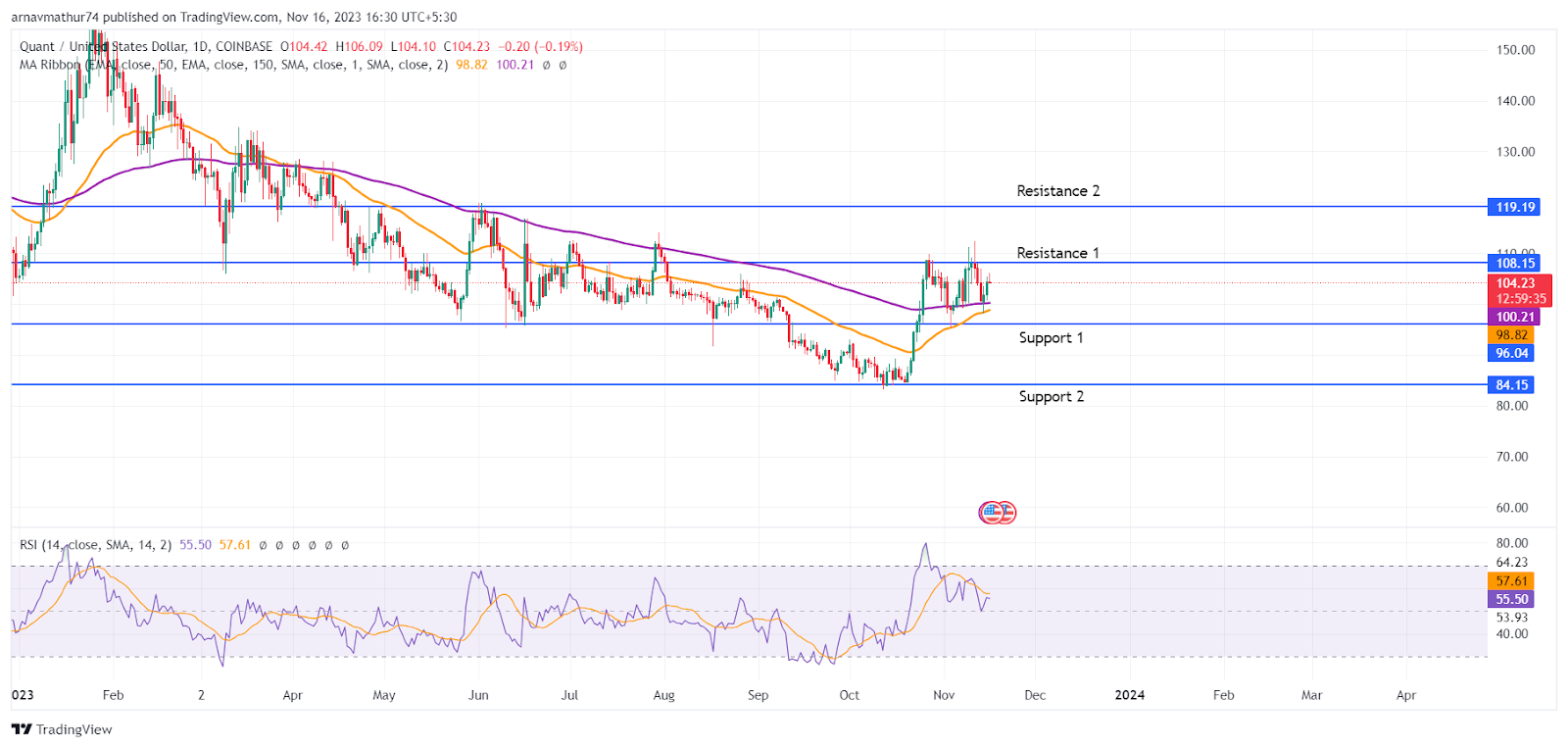The image size is (1568, 748).
Task: Click the Dec label on time axis
Action: [x=1035, y=695]
